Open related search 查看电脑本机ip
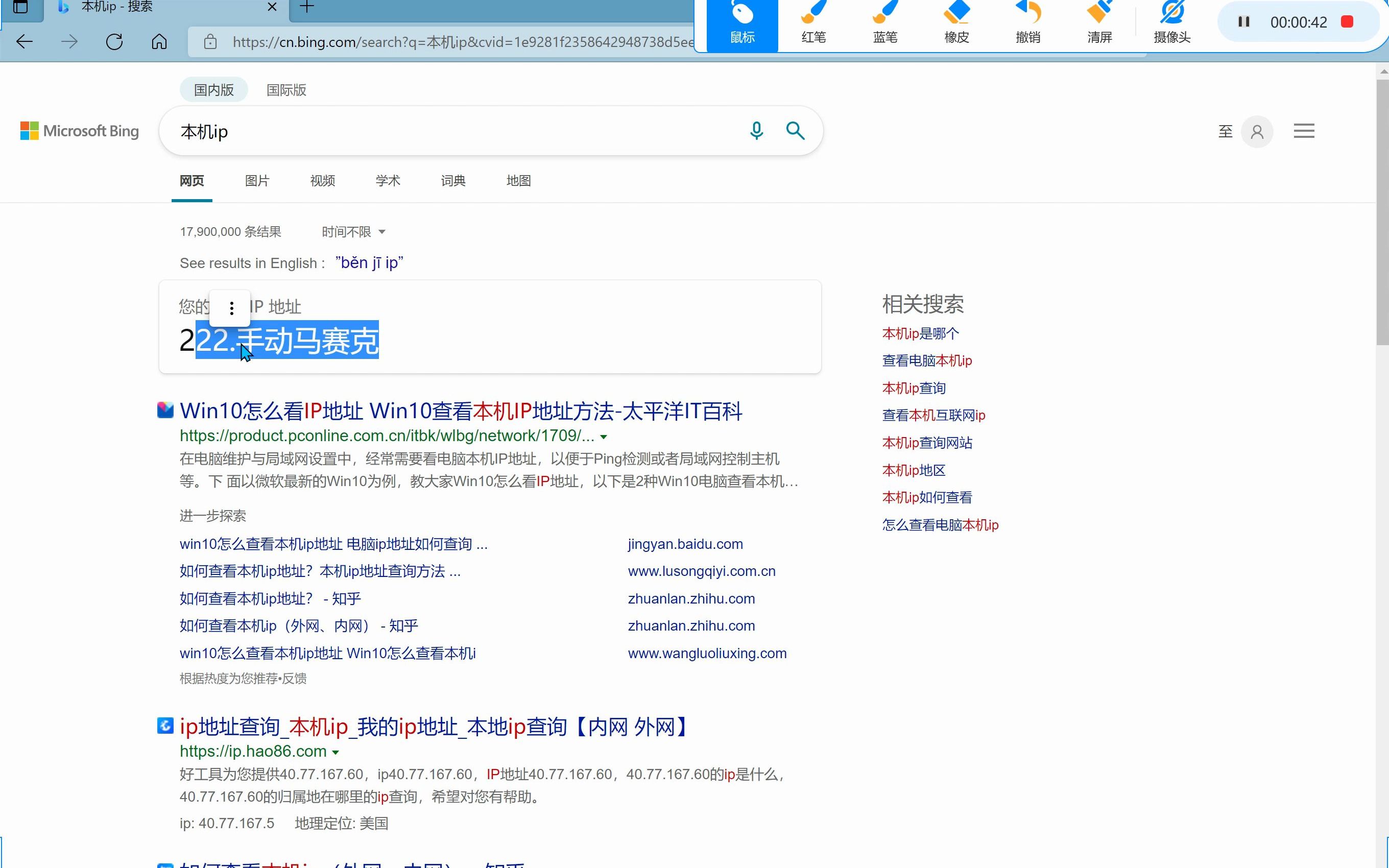Viewport: 1389px width, 868px height. pyautogui.click(x=927, y=360)
